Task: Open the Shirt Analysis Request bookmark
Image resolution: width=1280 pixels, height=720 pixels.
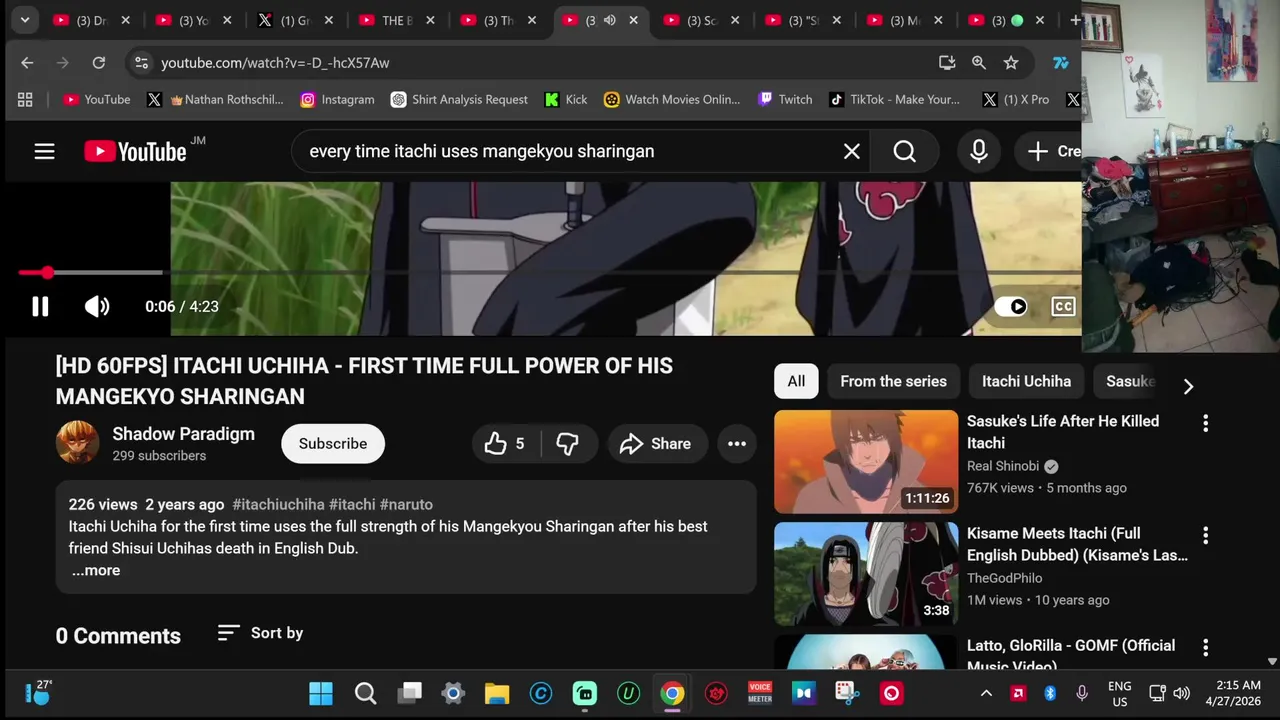Action: pos(459,99)
